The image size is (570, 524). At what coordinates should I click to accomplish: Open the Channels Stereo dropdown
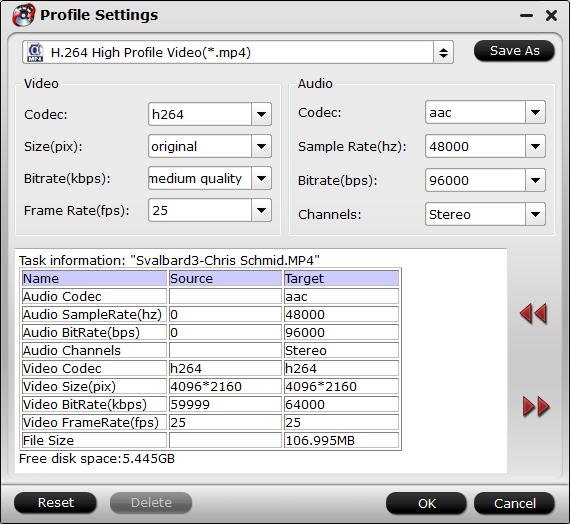(x=535, y=214)
